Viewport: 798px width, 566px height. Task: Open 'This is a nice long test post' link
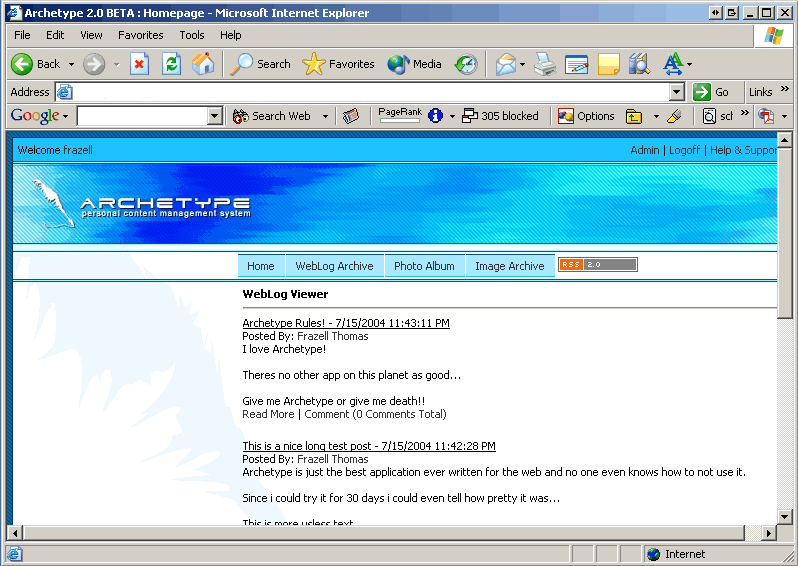(369, 446)
